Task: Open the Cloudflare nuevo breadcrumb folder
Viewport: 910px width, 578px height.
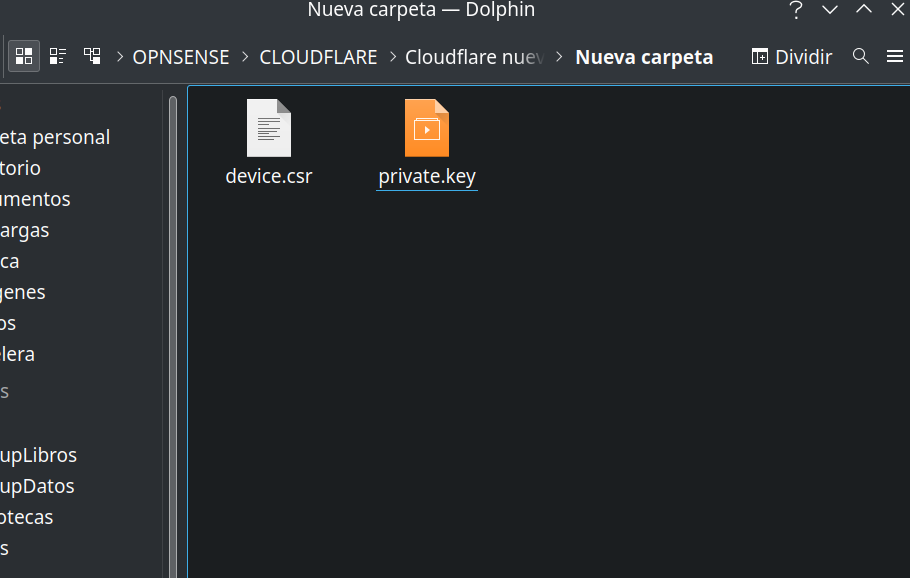Action: point(473,57)
